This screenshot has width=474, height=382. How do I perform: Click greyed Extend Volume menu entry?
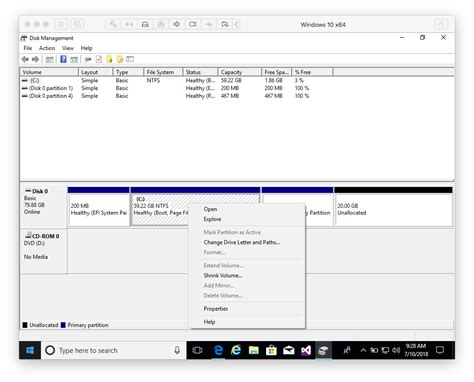248,265
